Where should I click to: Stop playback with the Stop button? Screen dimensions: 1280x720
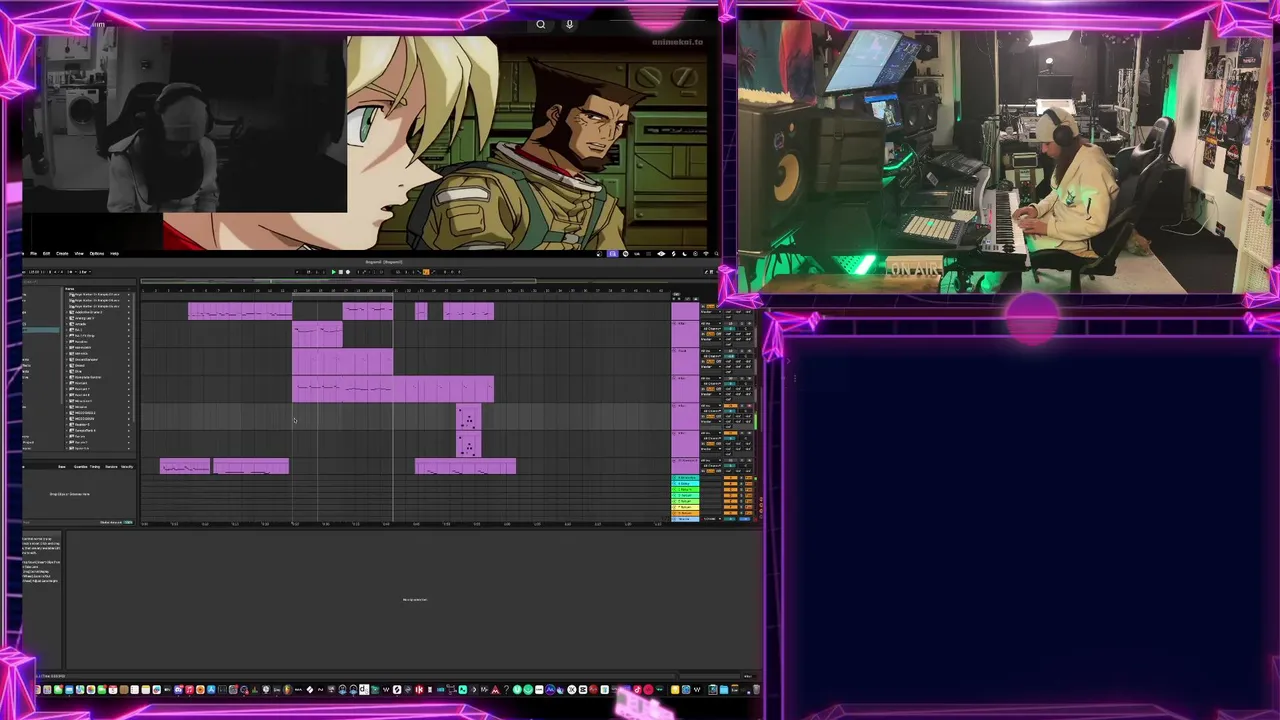click(341, 272)
